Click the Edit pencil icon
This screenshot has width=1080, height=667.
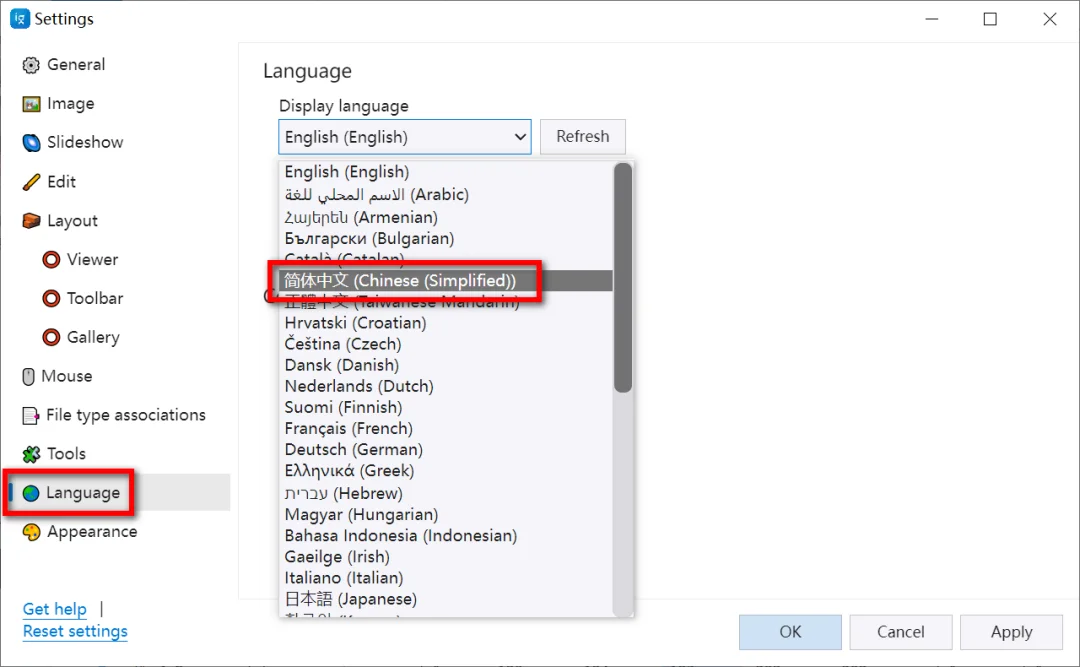[x=31, y=182]
